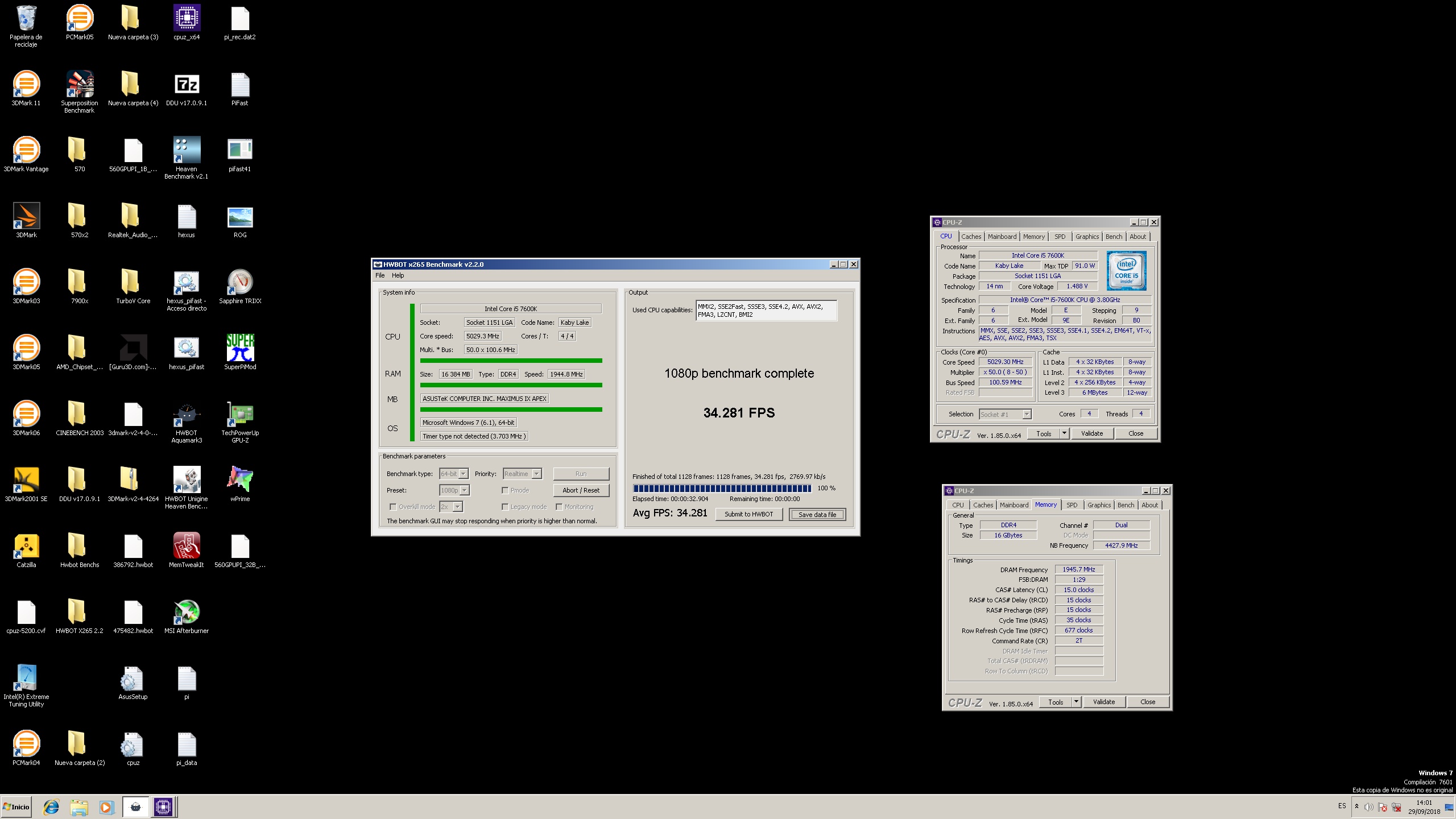Open HWBOT X265 2.2 folder
Screen dimensions: 1456x819
click(x=80, y=617)
